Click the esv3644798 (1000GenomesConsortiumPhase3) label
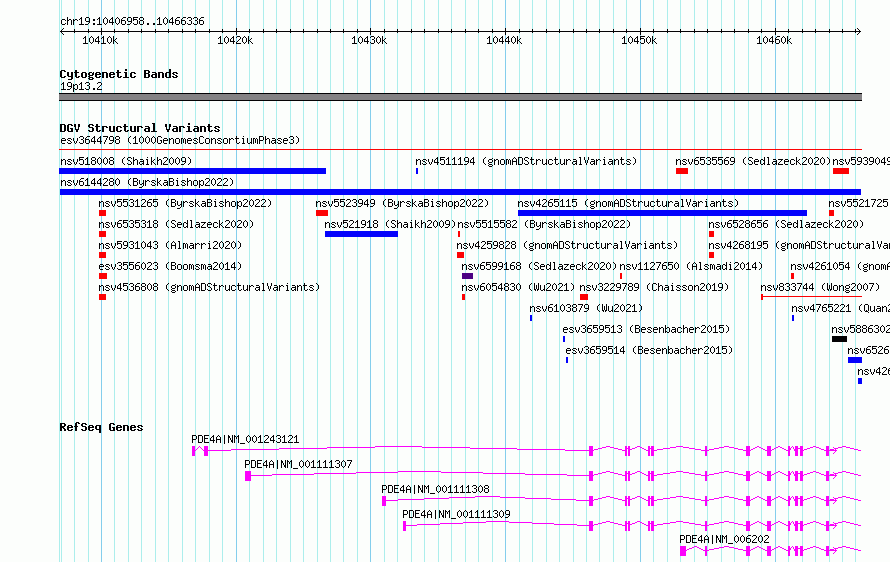890x562 pixels. (180, 140)
